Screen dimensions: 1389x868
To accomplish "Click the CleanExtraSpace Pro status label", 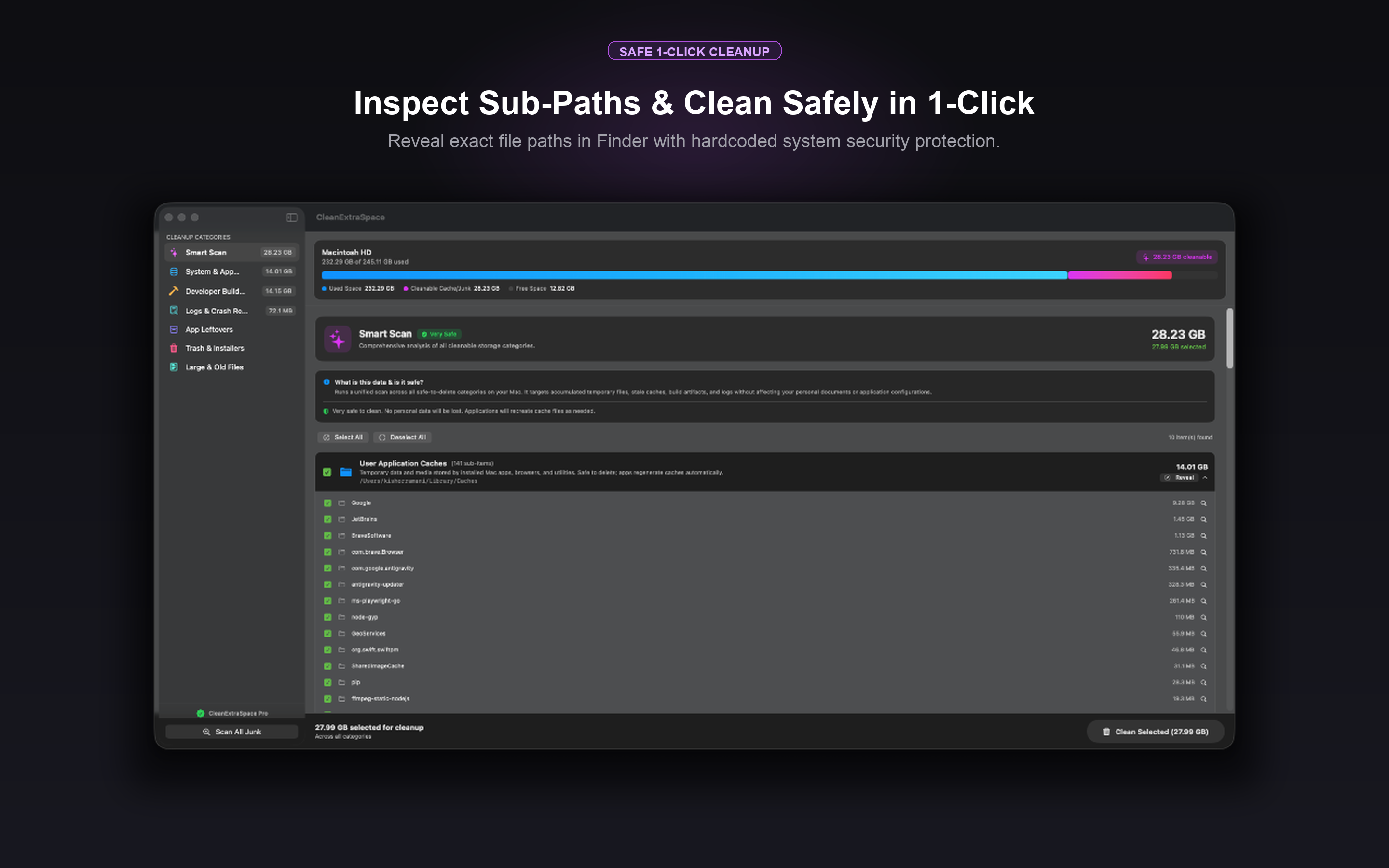I will tap(232, 713).
